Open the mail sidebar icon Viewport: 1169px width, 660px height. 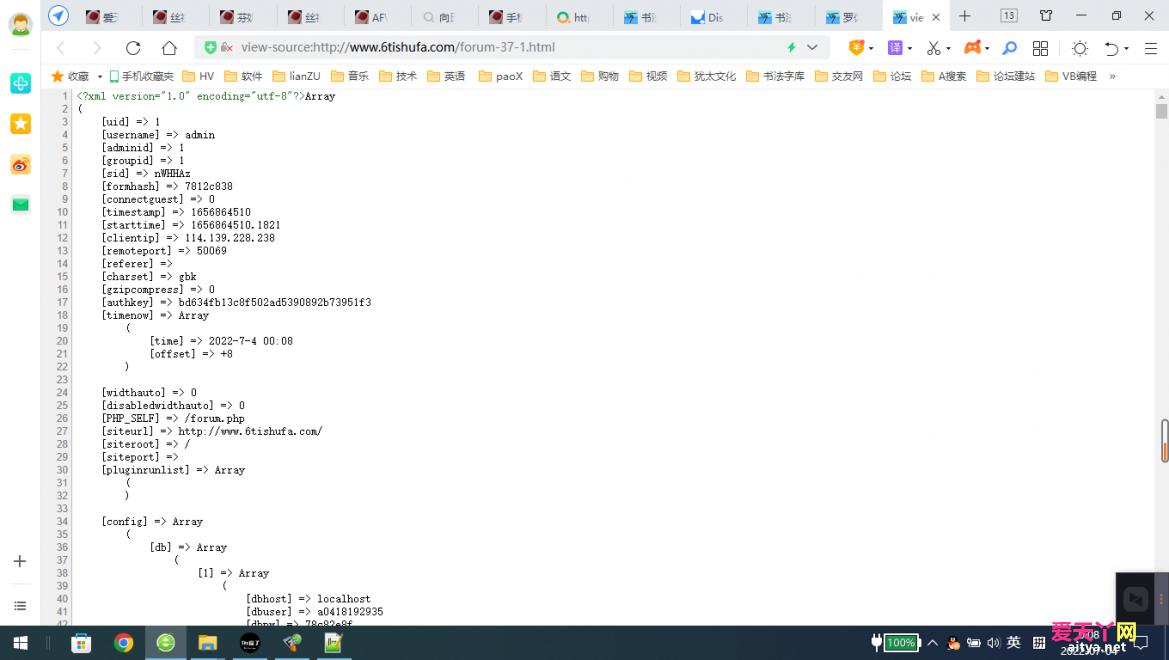click(20, 204)
